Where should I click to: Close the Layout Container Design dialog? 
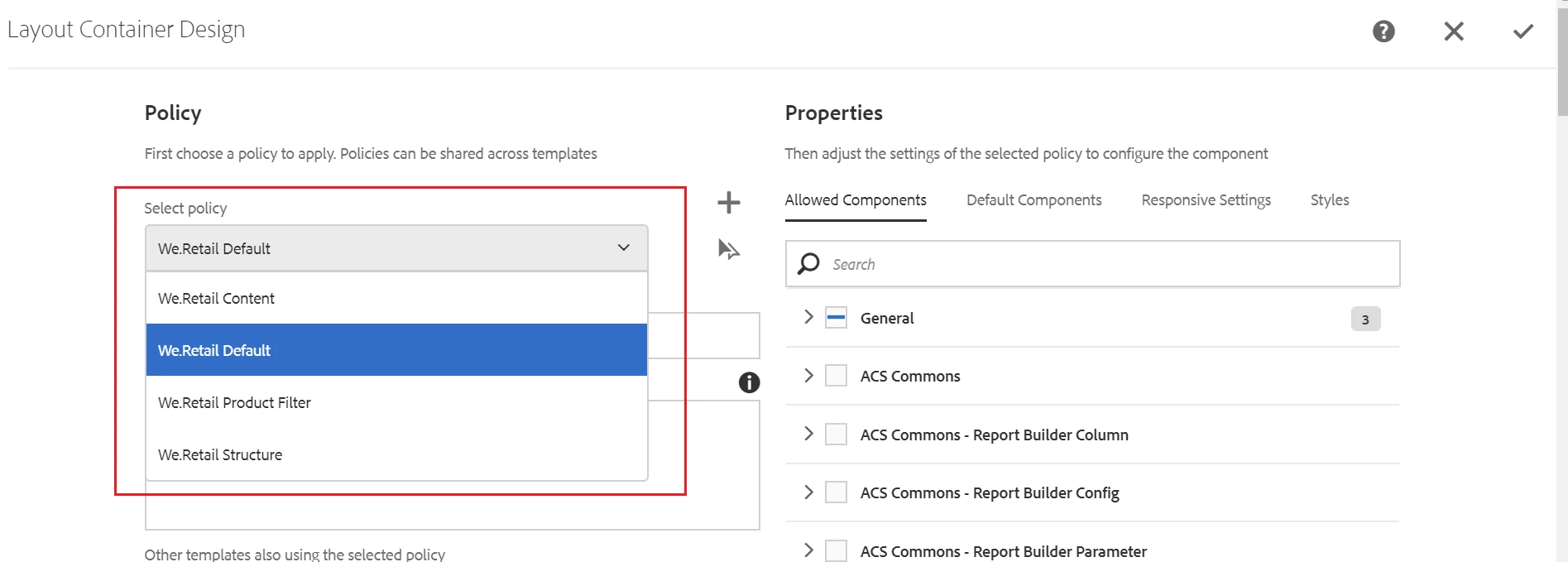point(1454,31)
